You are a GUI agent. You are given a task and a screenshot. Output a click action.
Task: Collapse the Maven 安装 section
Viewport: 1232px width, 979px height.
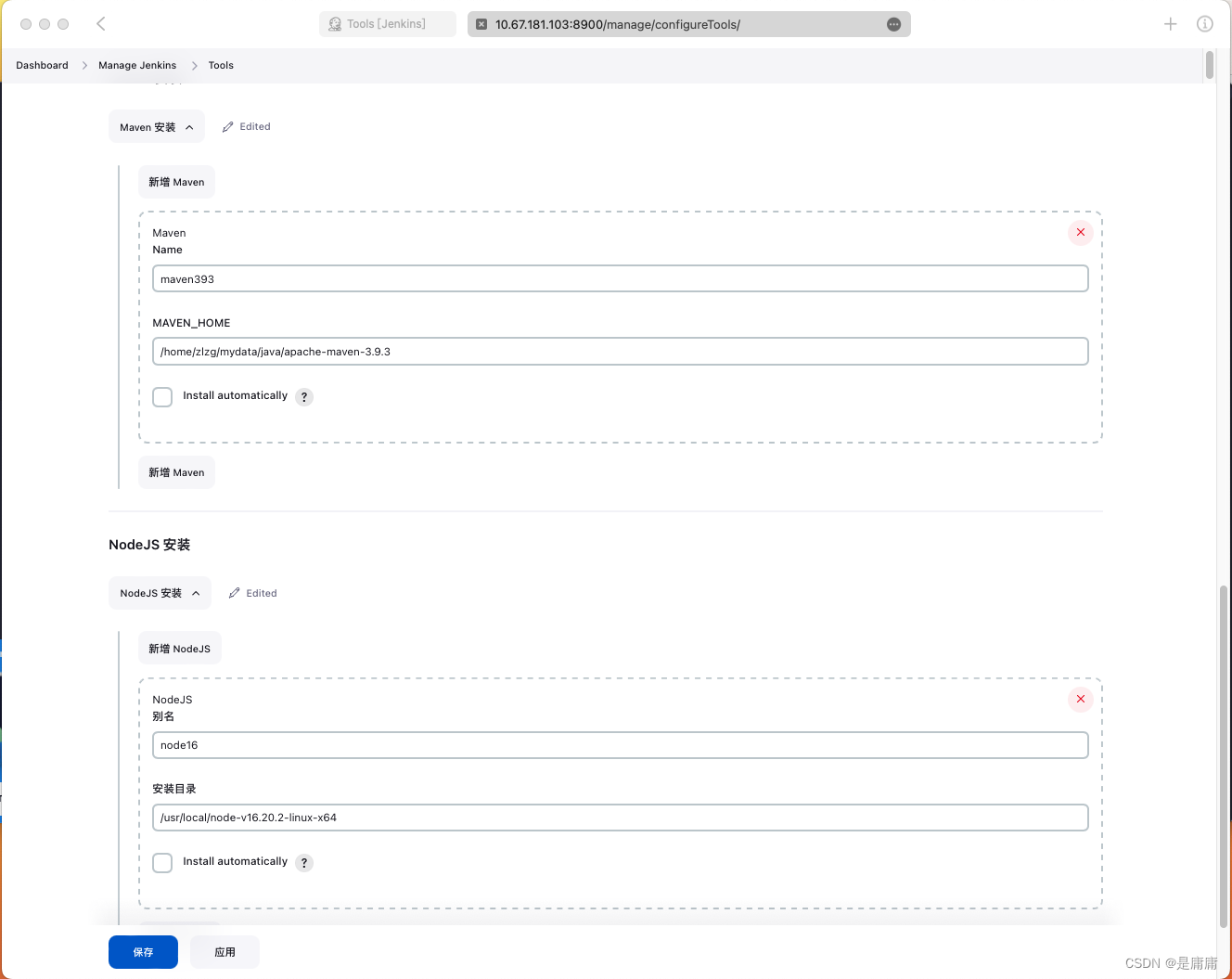coord(157,127)
